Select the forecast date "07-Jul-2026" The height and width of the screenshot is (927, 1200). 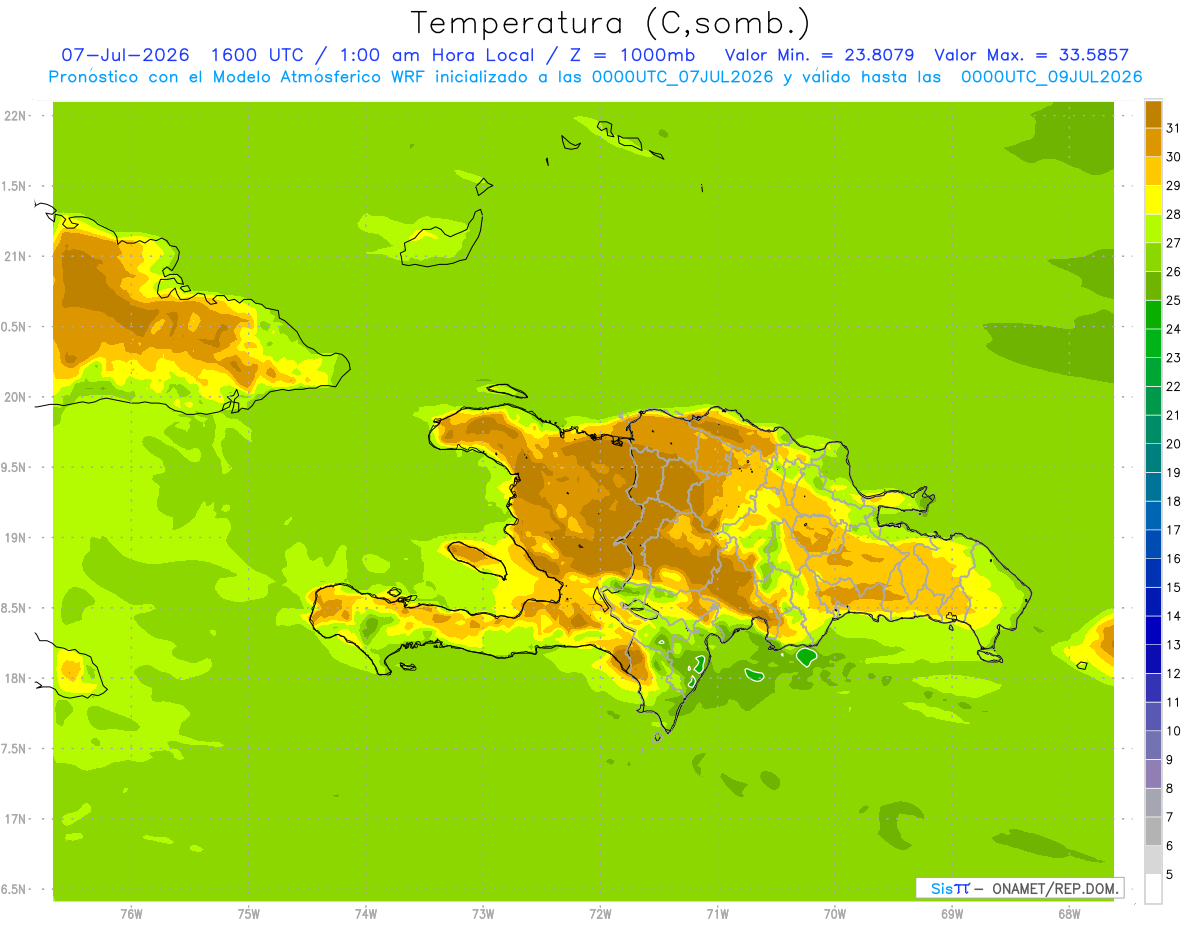tap(125, 55)
